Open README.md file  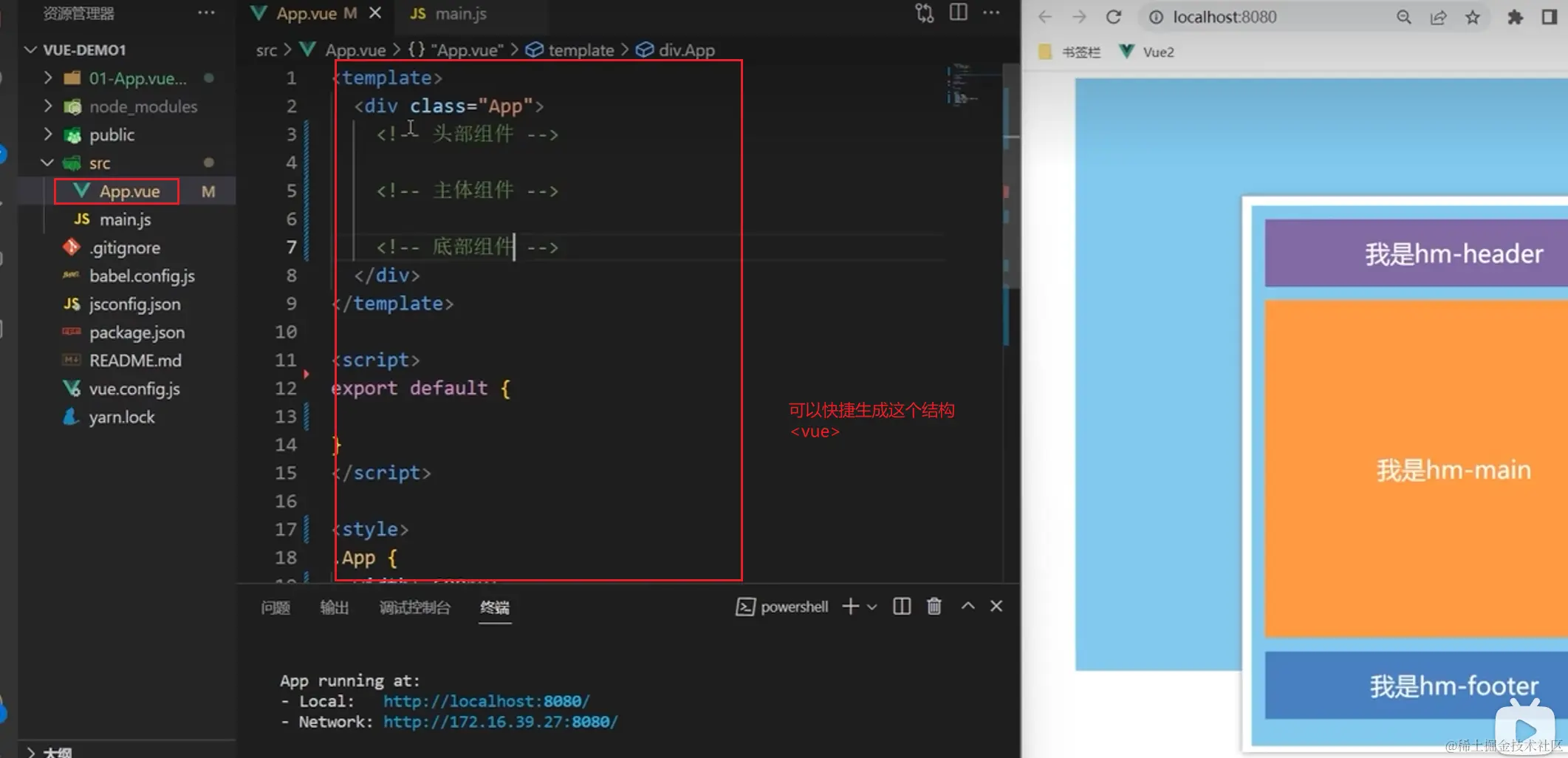tap(135, 361)
